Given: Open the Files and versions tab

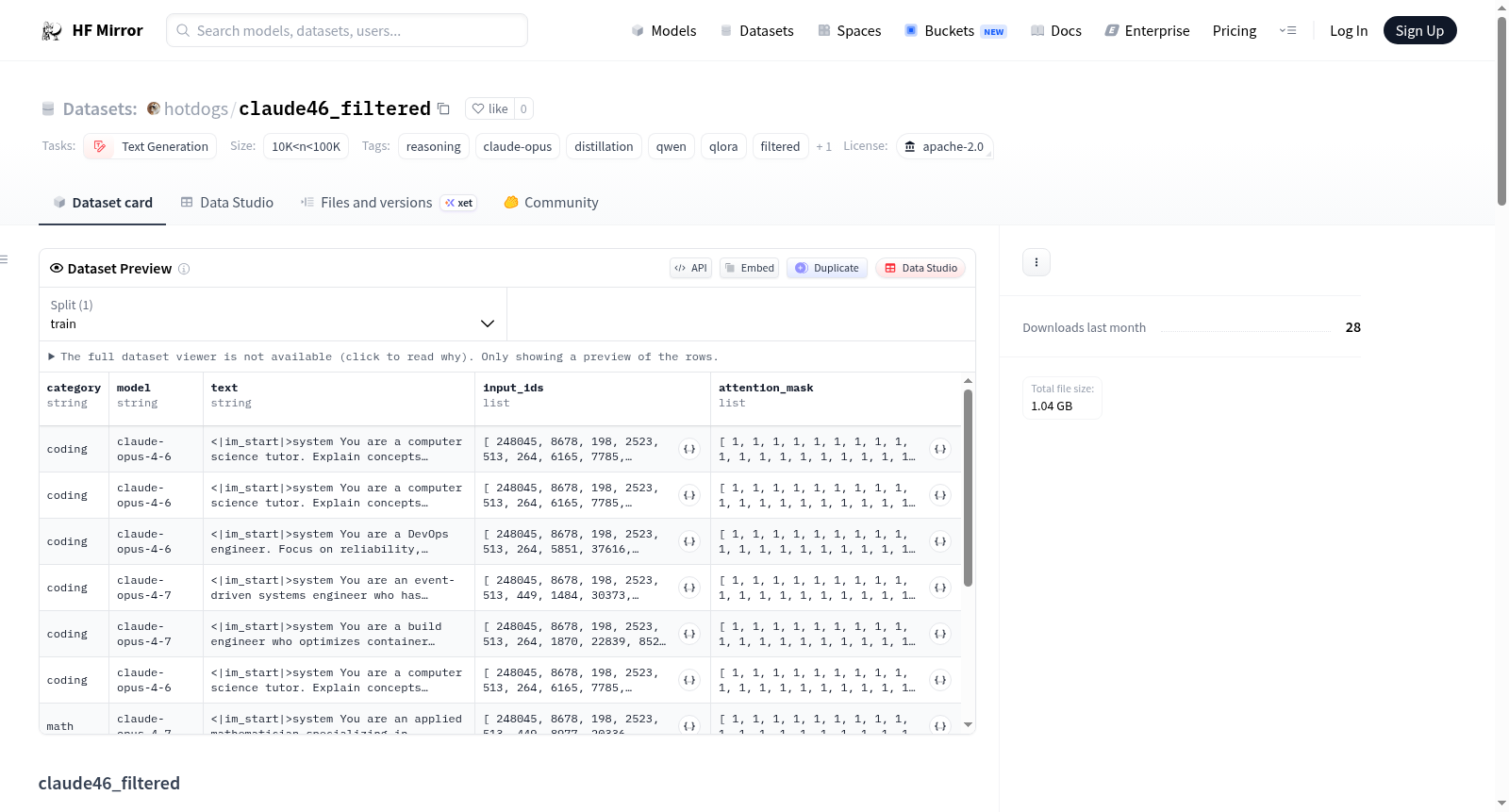Looking at the screenshot, I should 389,203.
